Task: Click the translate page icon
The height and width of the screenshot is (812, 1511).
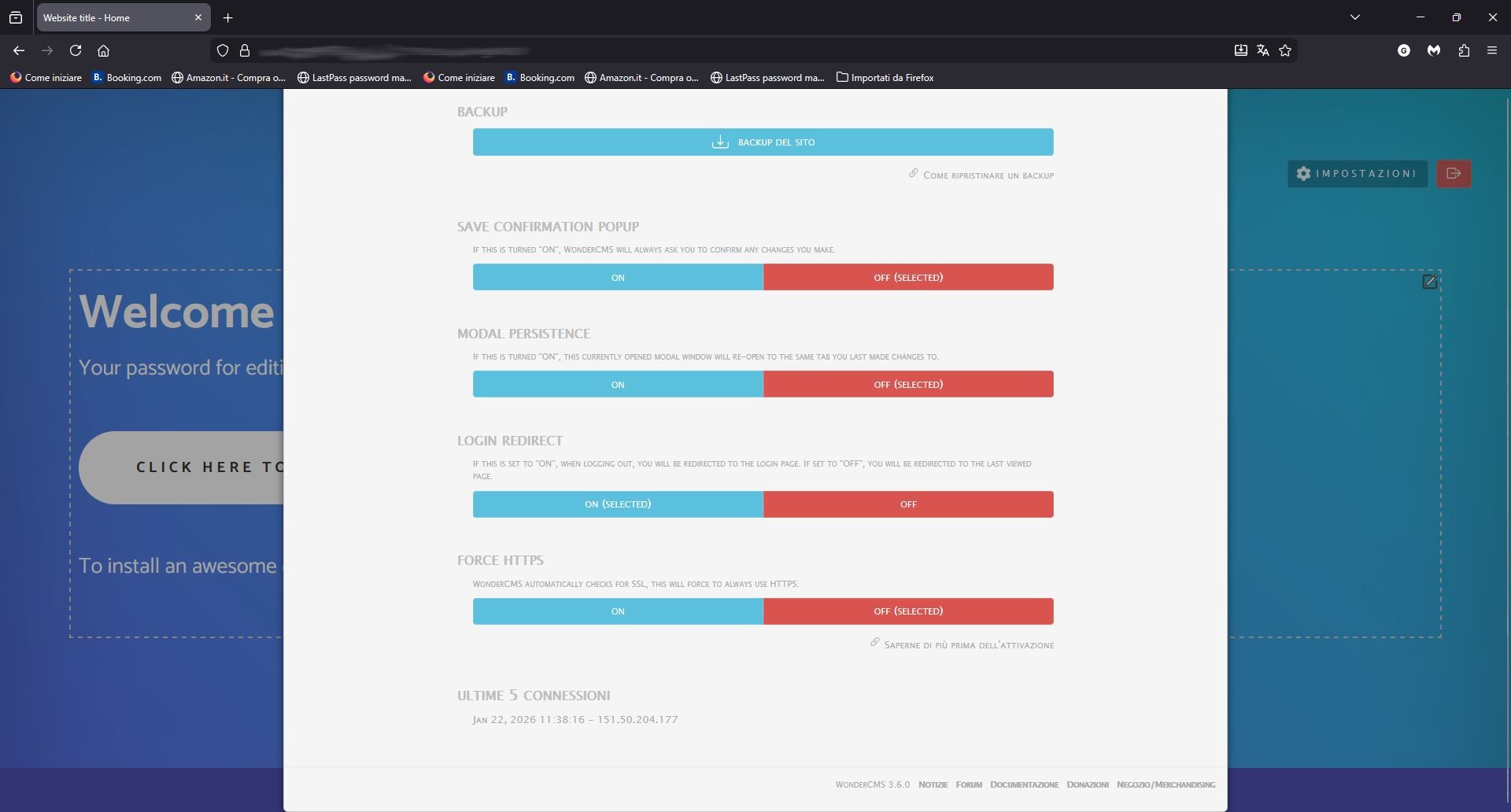Action: [1262, 50]
